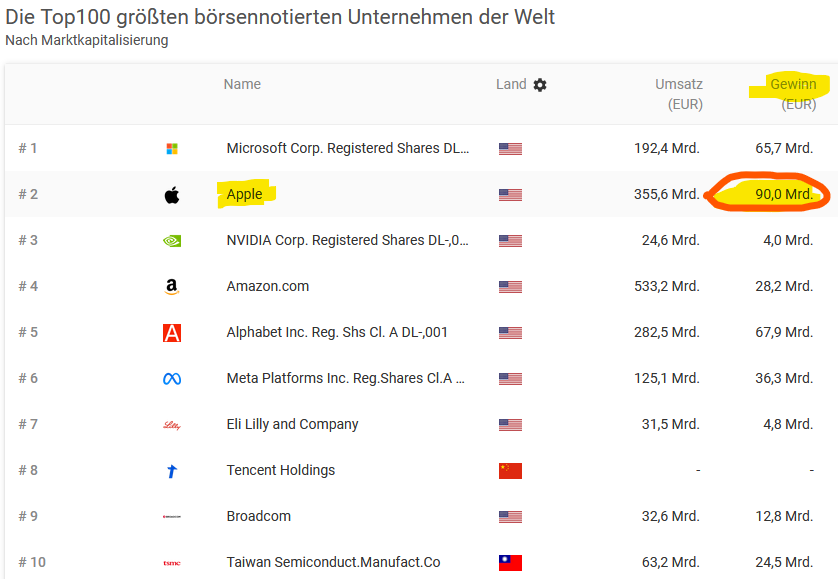Click the US flag next to Microsoft
Image resolution: width=838 pixels, height=579 pixels.
point(510,148)
